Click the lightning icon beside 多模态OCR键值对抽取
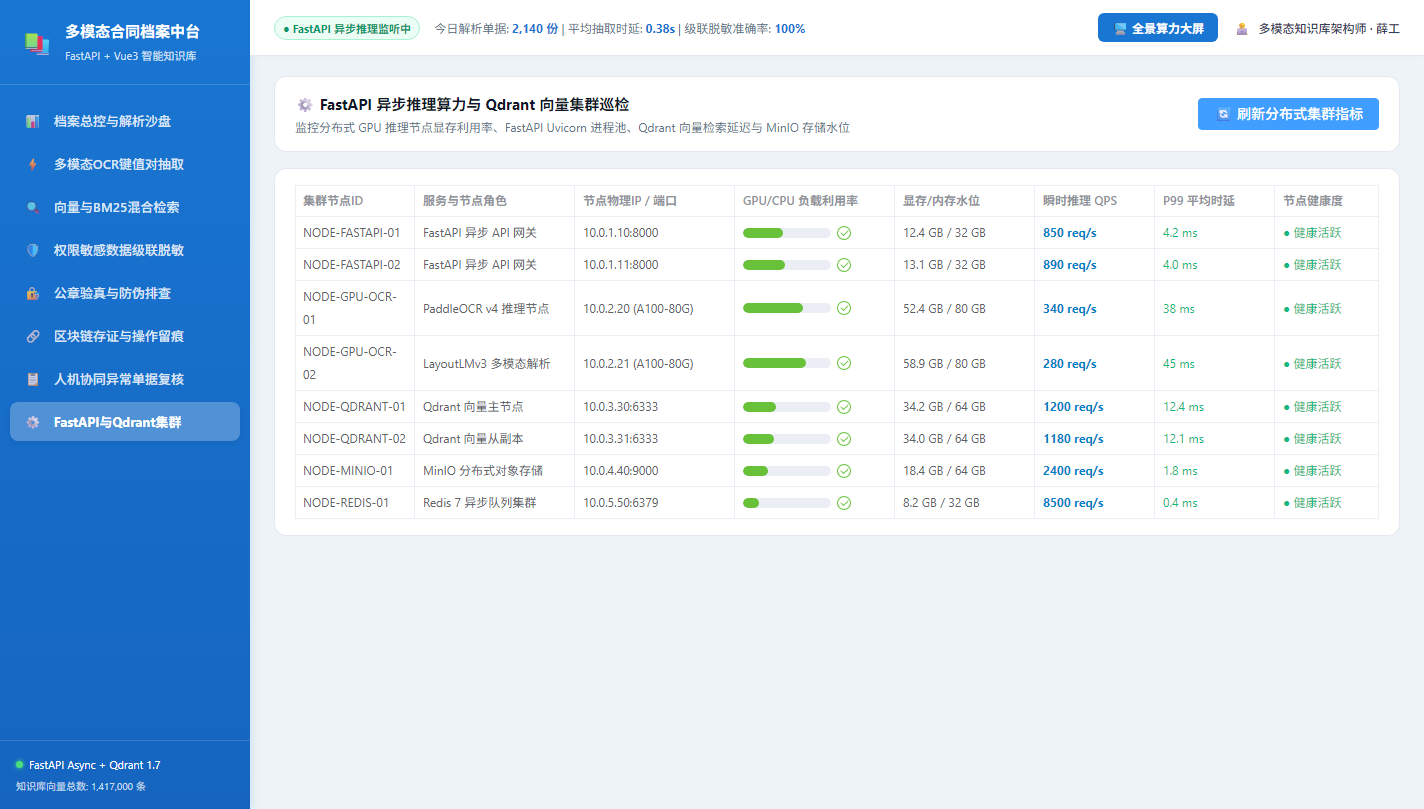This screenshot has width=1424, height=809. tap(33, 165)
